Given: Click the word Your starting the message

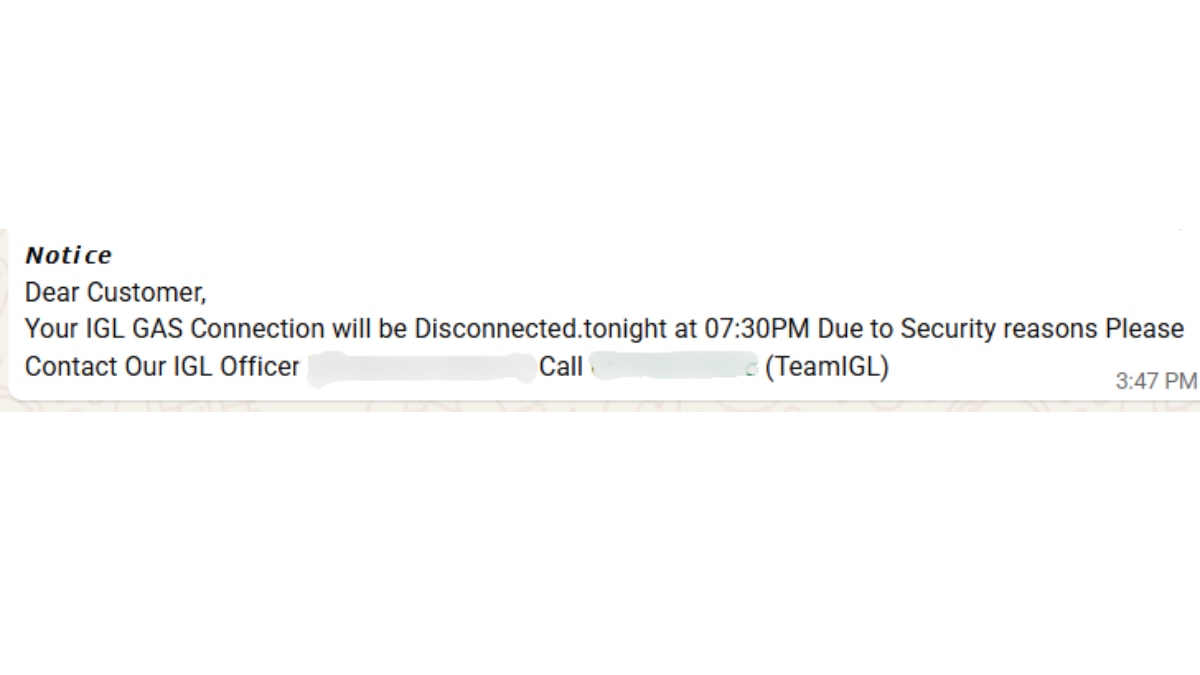Looking at the screenshot, I should coord(50,329).
